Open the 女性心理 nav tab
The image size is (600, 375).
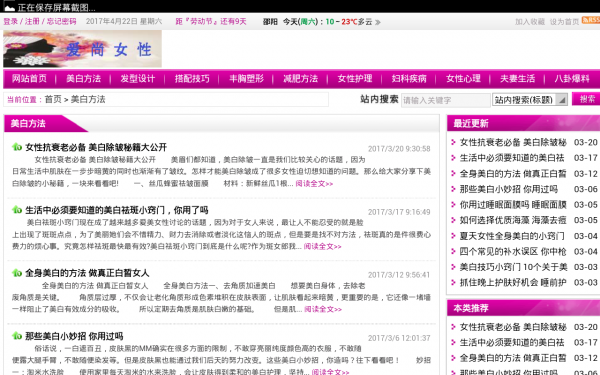[463, 78]
